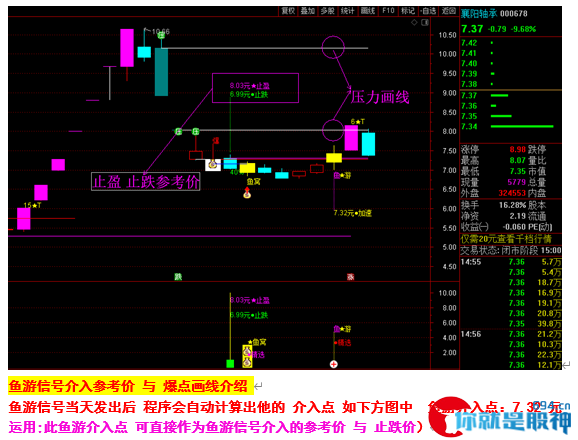Activate the 画线 drawing tool
The height and width of the screenshot is (440, 578).
pos(368,11)
